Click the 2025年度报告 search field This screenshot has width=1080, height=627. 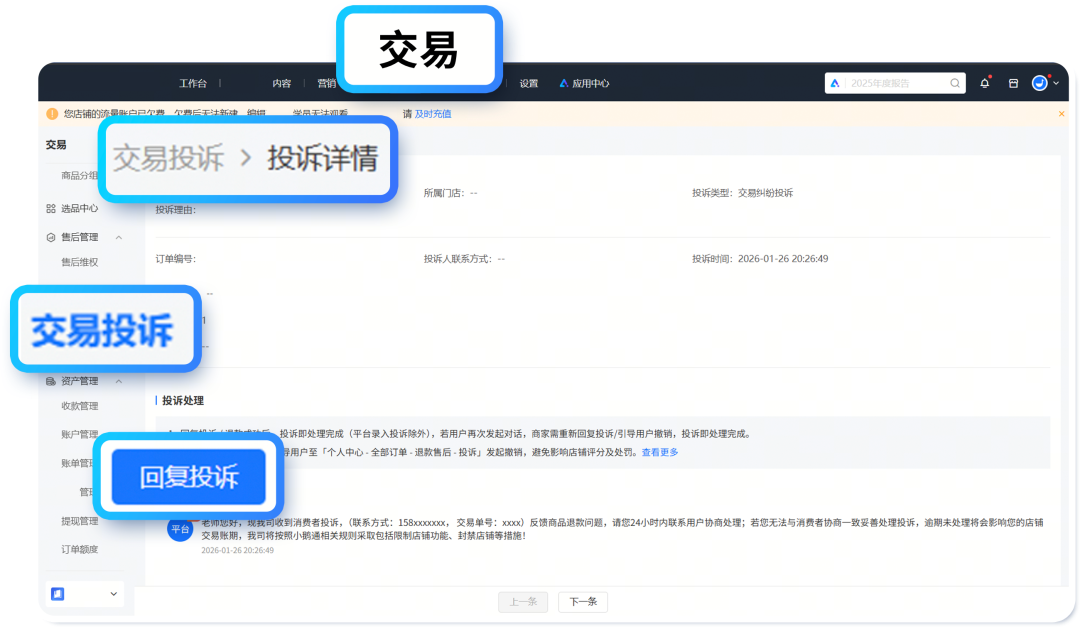(895, 83)
